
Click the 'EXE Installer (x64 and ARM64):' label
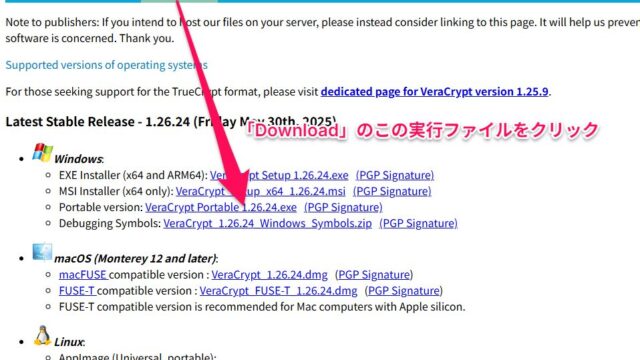133,175
